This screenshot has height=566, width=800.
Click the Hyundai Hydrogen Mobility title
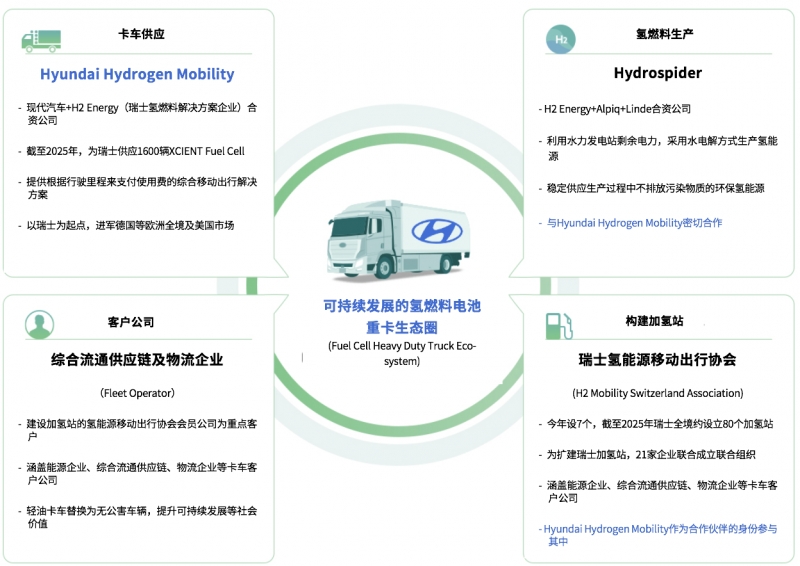pos(137,75)
